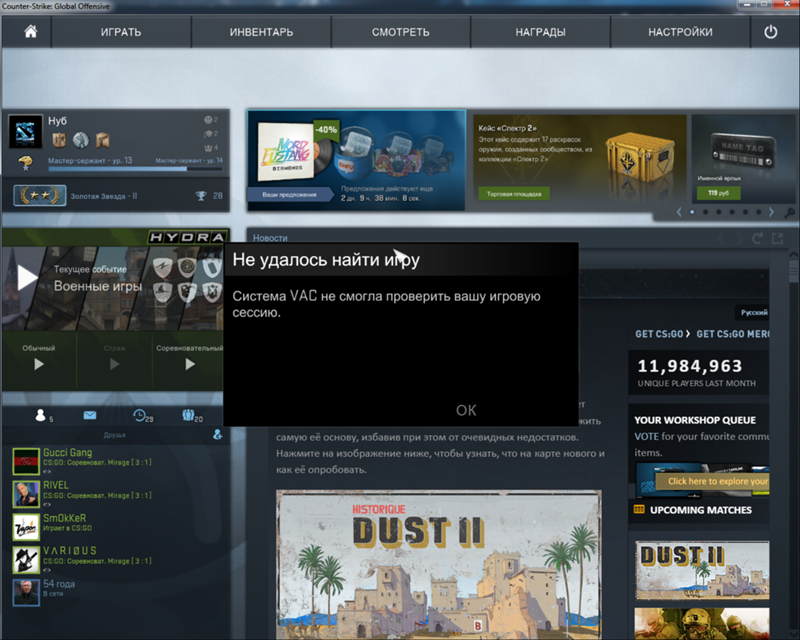Click the YOUR WORKSHOP QUEUE heading
800x640 pixels.
tap(695, 420)
